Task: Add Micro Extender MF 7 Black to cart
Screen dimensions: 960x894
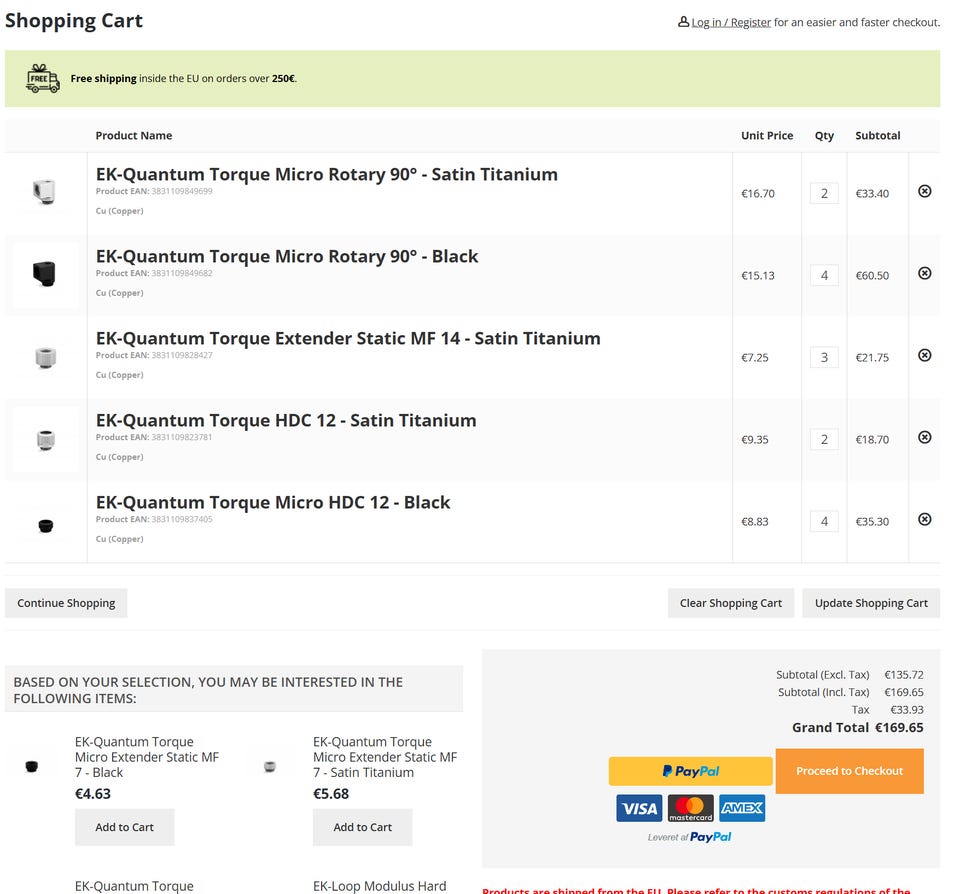Action: pos(124,827)
